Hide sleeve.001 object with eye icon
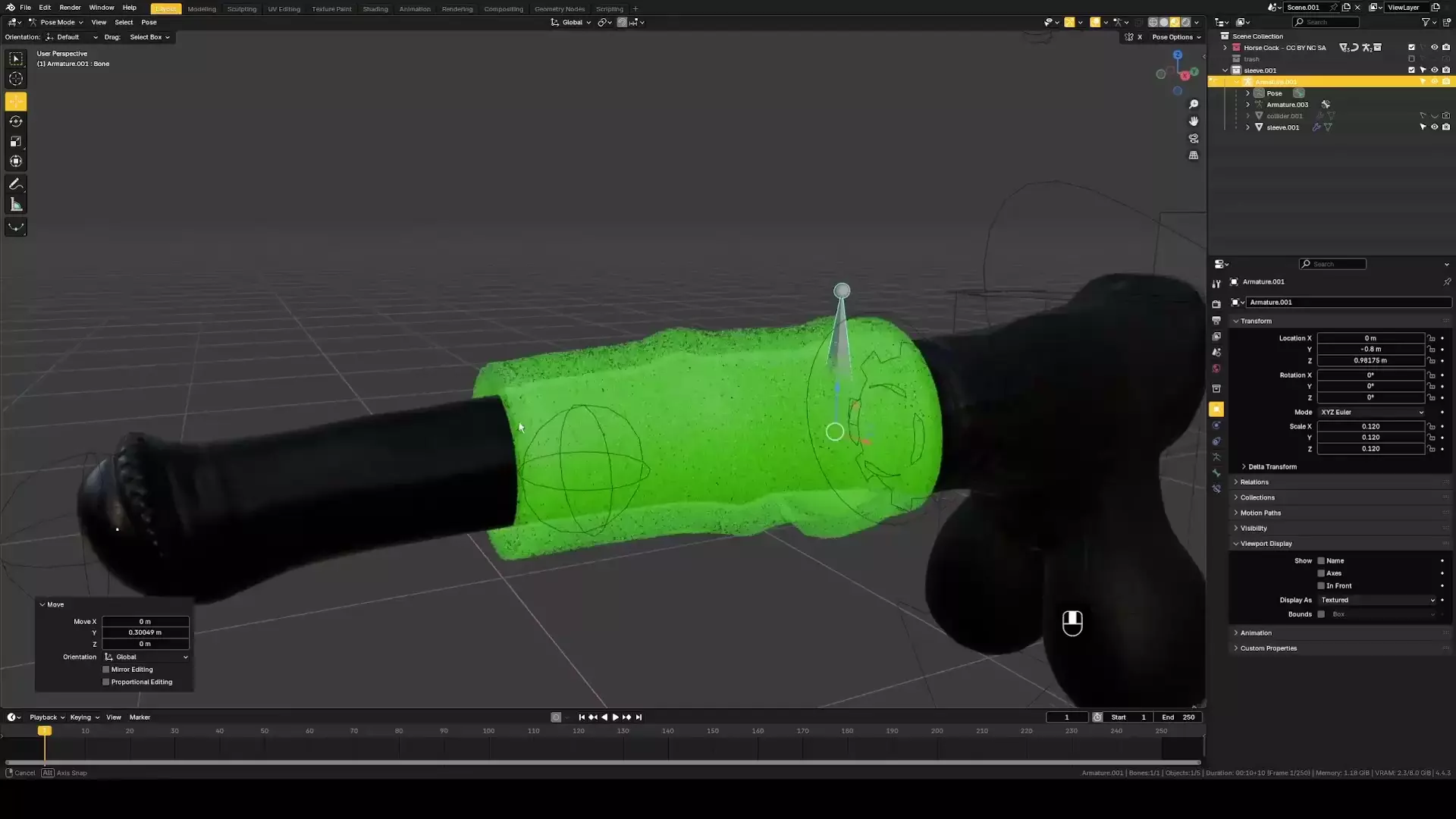 (1434, 127)
